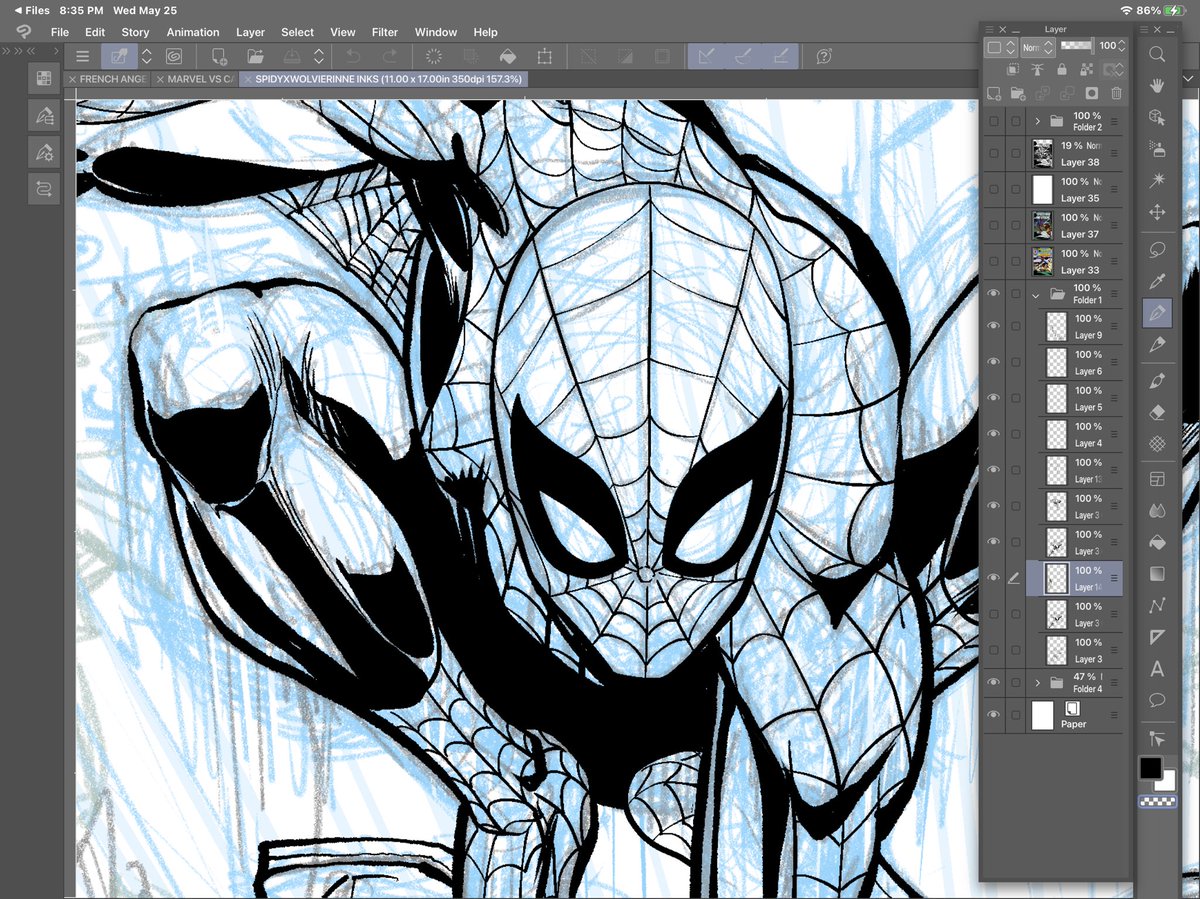Click the Clip Studio swirl icon in command bar
Screen dimensions: 1200x899
pos(173,57)
